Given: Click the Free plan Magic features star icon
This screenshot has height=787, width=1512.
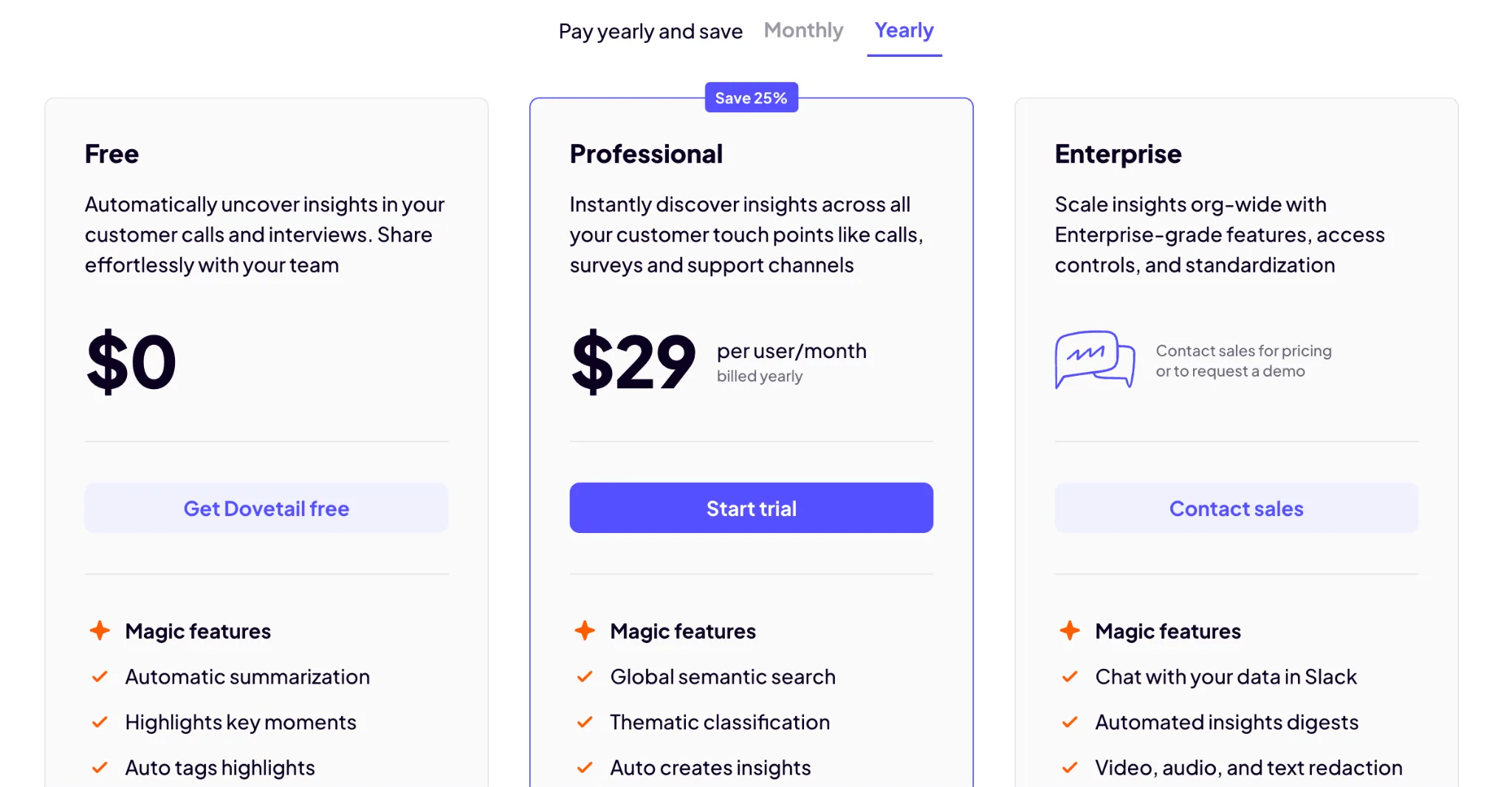Looking at the screenshot, I should point(100,630).
